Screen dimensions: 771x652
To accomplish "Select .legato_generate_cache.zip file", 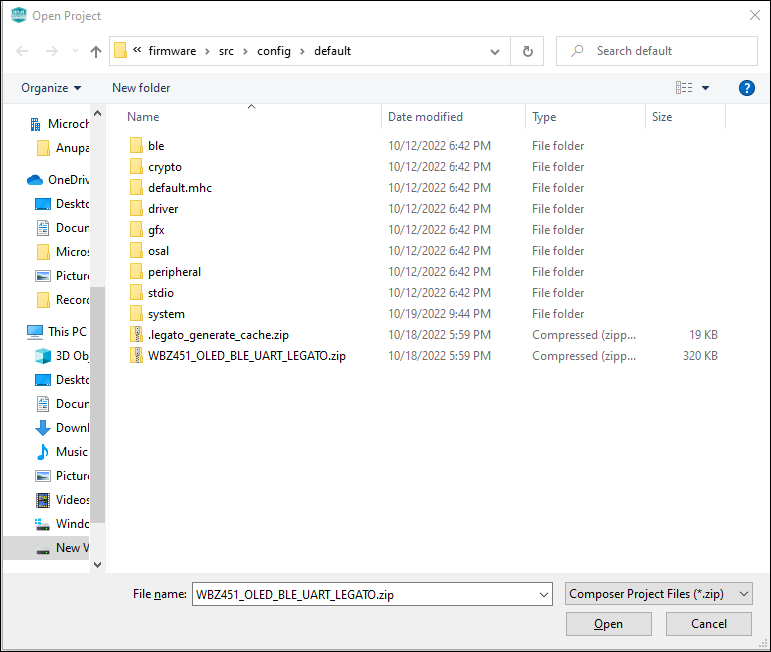I will [218, 335].
